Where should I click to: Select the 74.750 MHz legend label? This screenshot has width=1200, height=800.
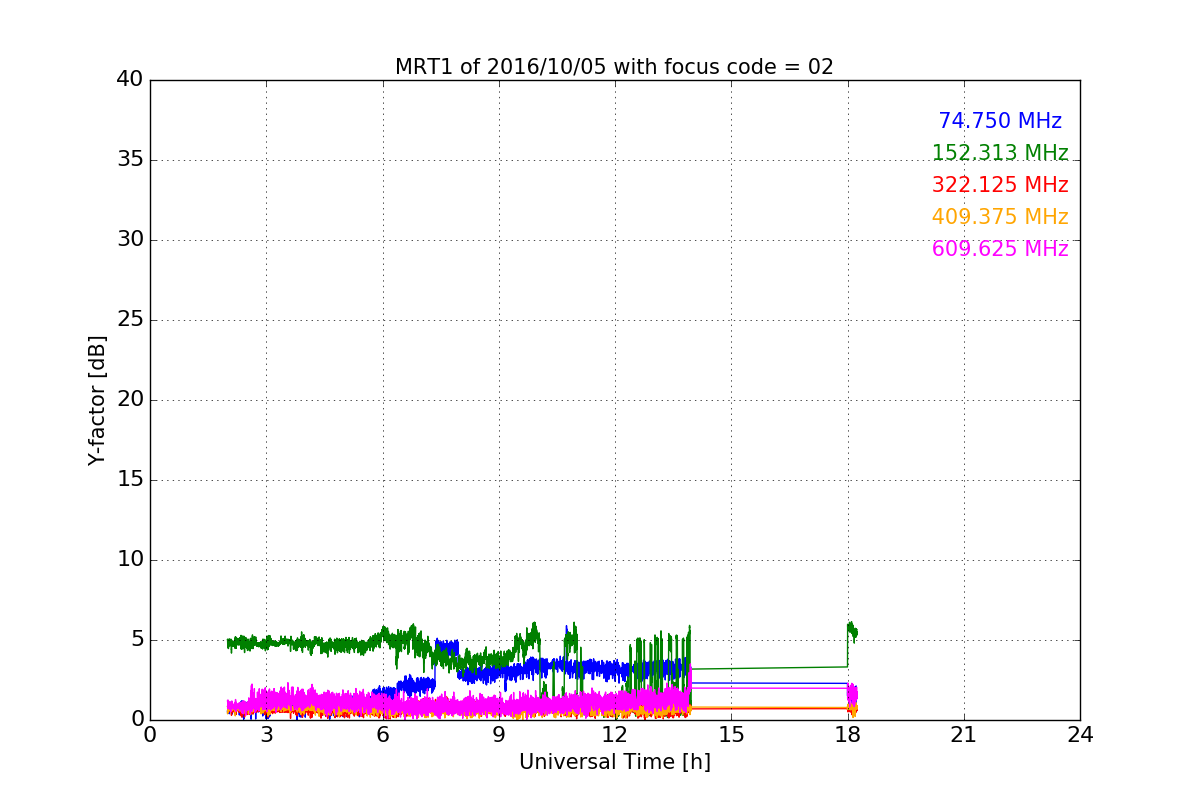click(1000, 121)
